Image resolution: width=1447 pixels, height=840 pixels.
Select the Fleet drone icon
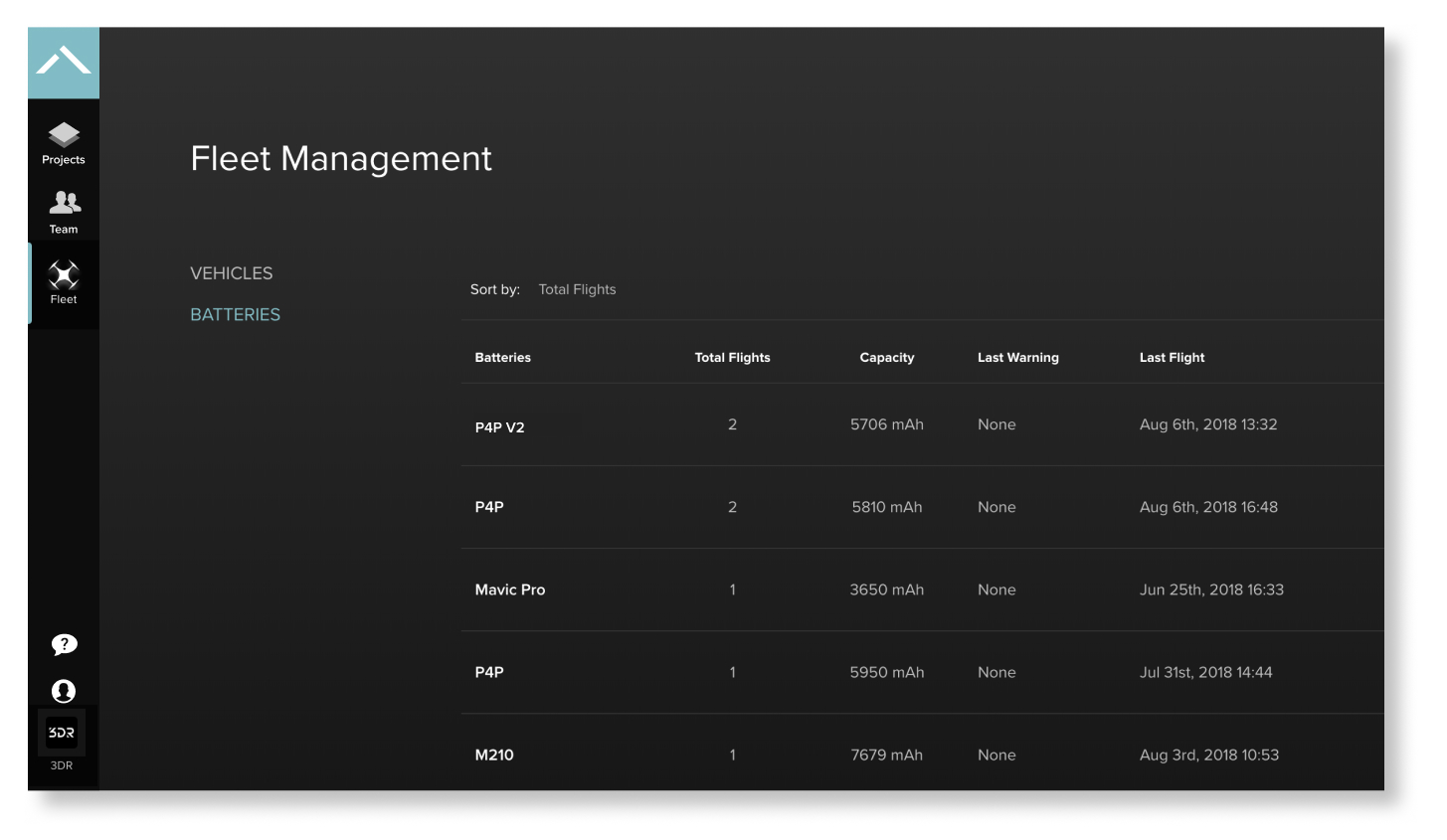click(x=64, y=275)
